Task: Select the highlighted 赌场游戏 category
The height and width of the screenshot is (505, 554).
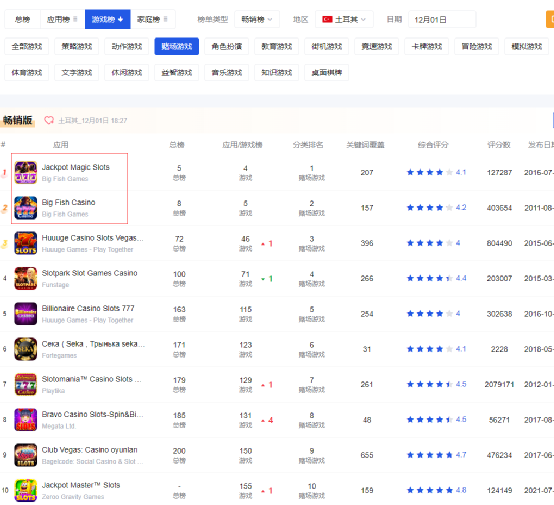Action: point(177,46)
